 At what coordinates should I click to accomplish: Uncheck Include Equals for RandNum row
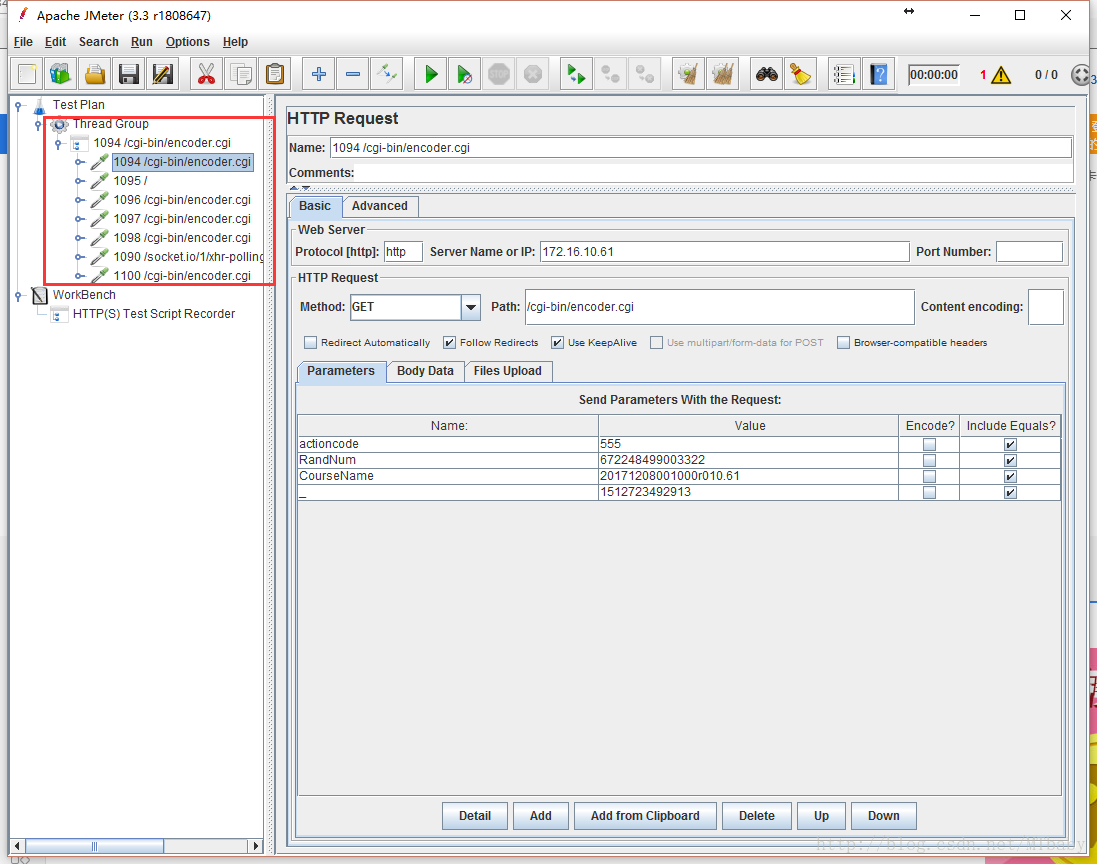1010,460
